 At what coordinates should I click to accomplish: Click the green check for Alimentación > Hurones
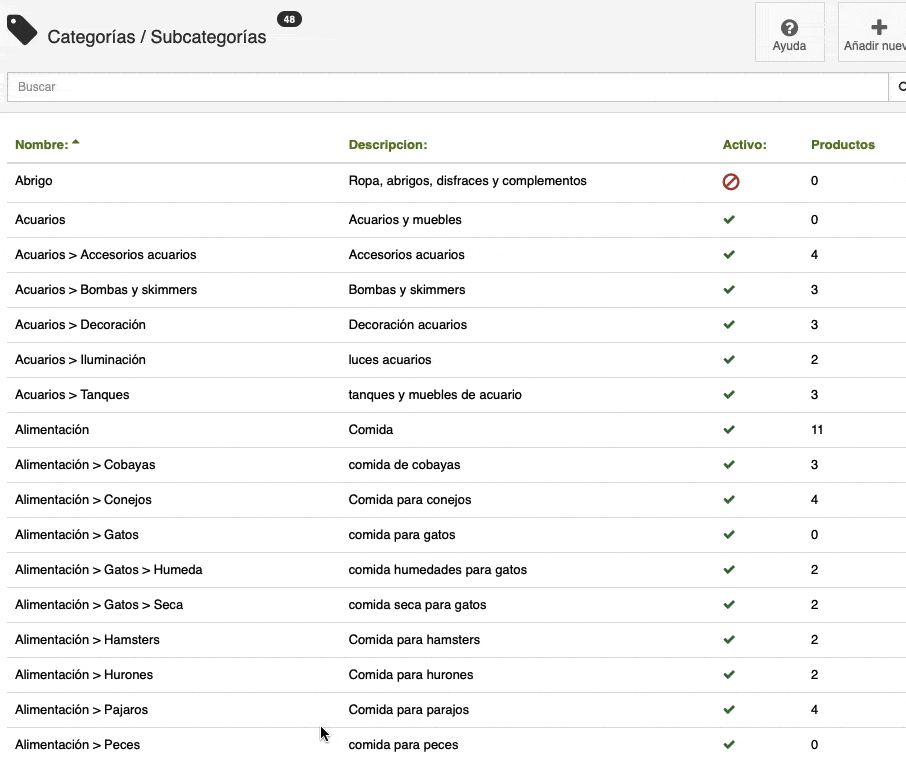coord(729,674)
